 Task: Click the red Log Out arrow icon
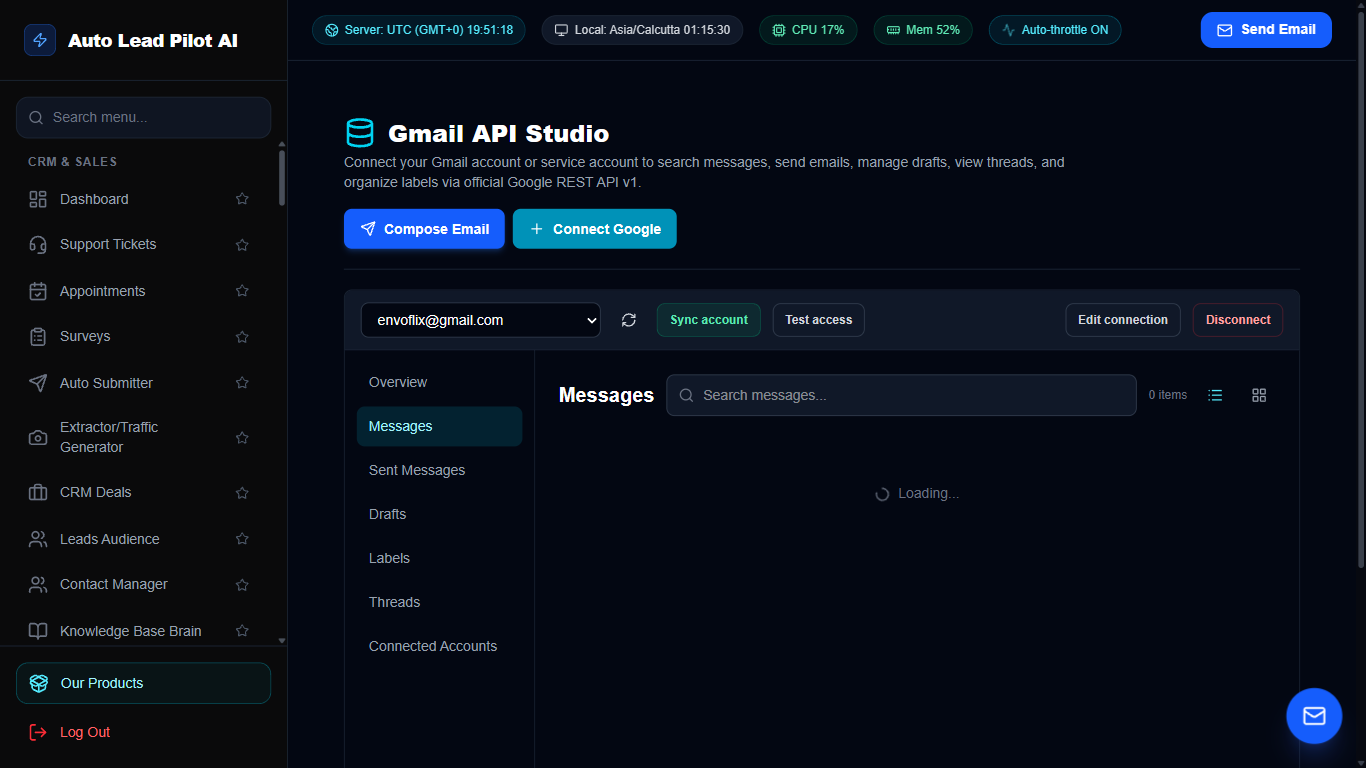(38, 732)
